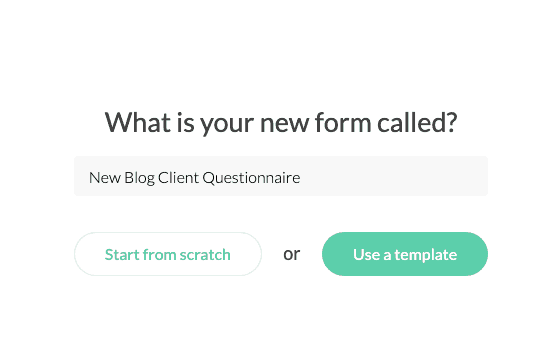Click the 'template' word on green button
551x363 pixels.
pos(426,255)
